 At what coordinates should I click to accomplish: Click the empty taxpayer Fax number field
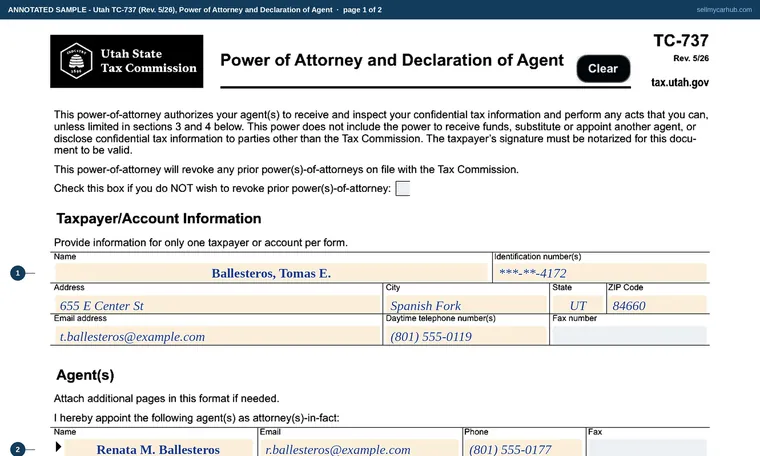[629, 336]
